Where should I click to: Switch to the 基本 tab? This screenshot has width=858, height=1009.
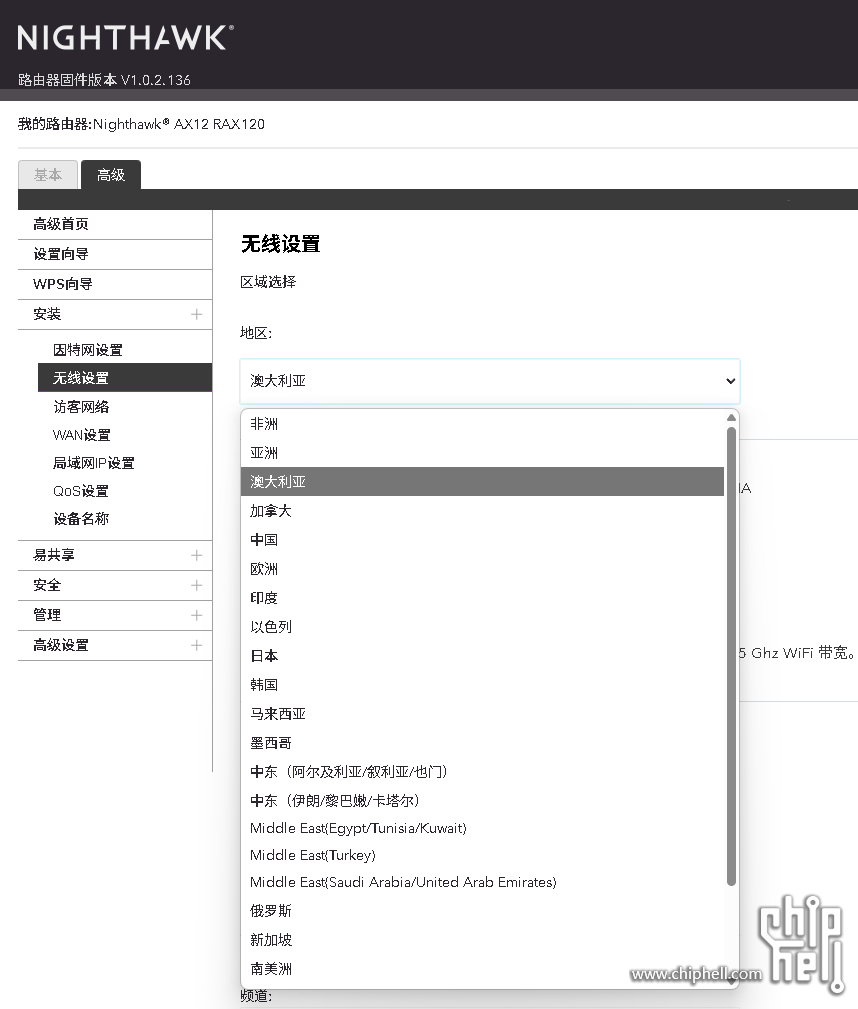(48, 175)
